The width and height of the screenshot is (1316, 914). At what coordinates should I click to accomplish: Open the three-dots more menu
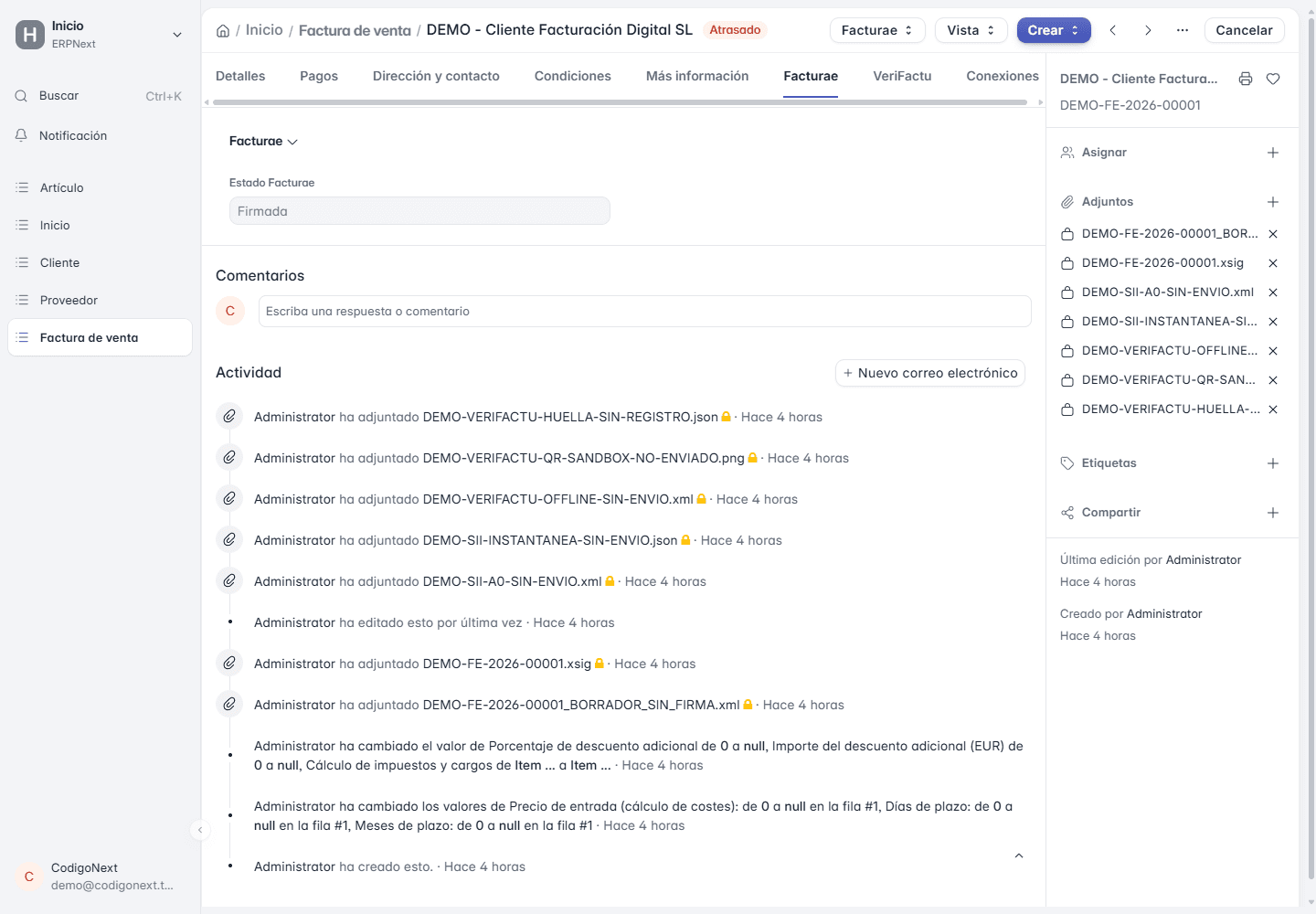coord(1183,30)
